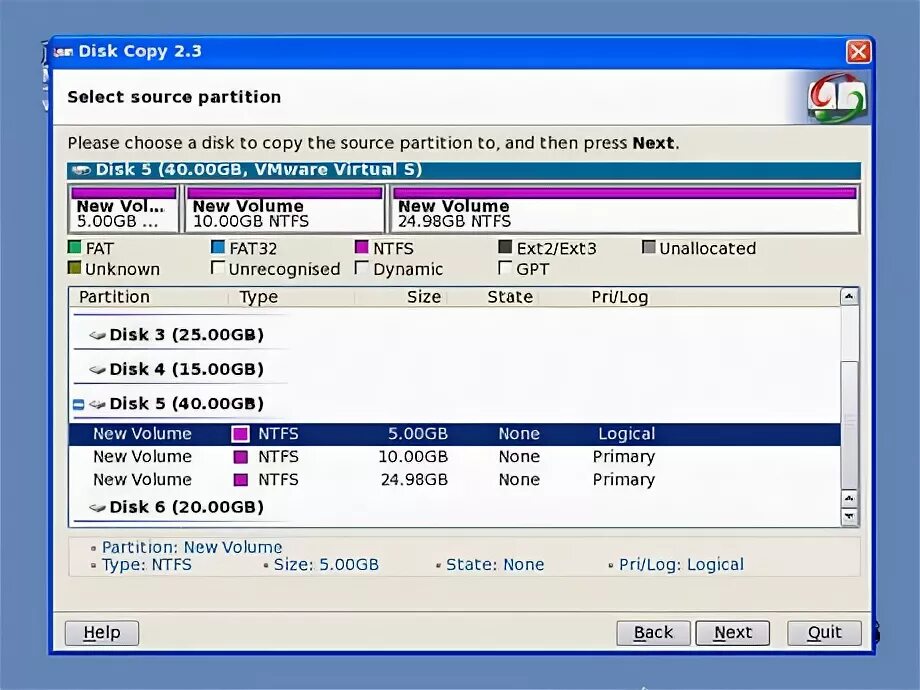Sort by the Pri/Log column header
The image size is (920, 690).
620,297
